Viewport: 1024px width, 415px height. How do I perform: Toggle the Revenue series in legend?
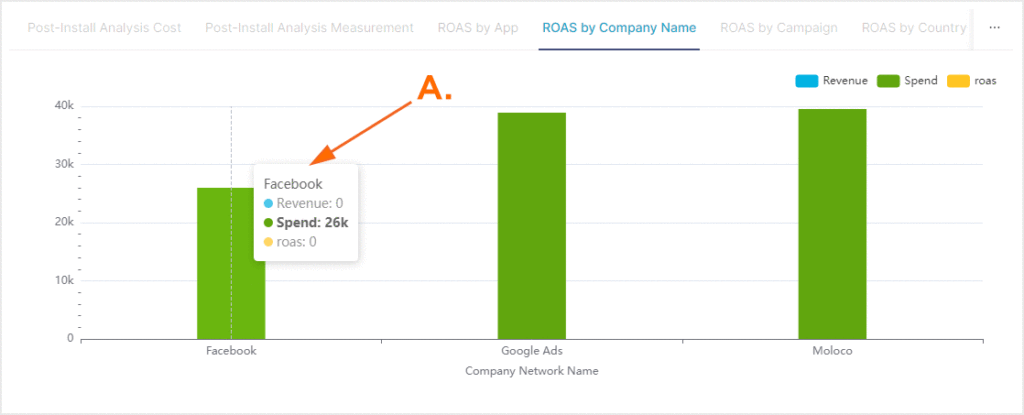(x=831, y=81)
